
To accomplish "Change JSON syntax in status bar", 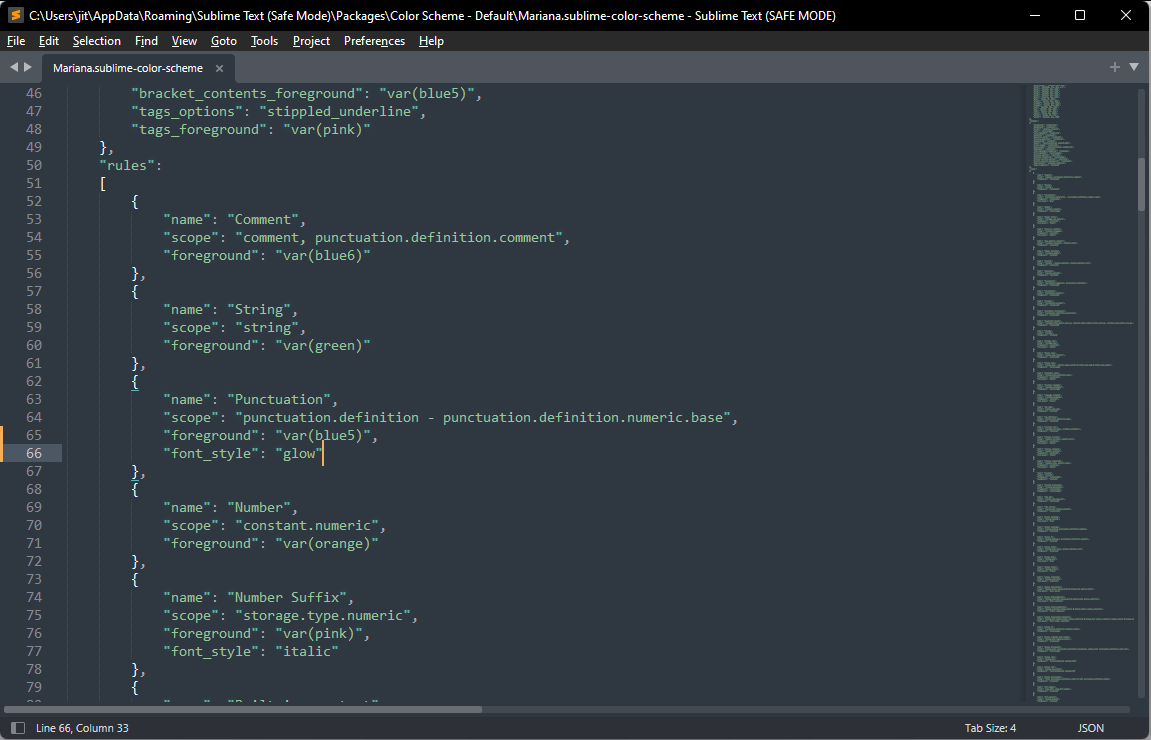I will point(1091,728).
